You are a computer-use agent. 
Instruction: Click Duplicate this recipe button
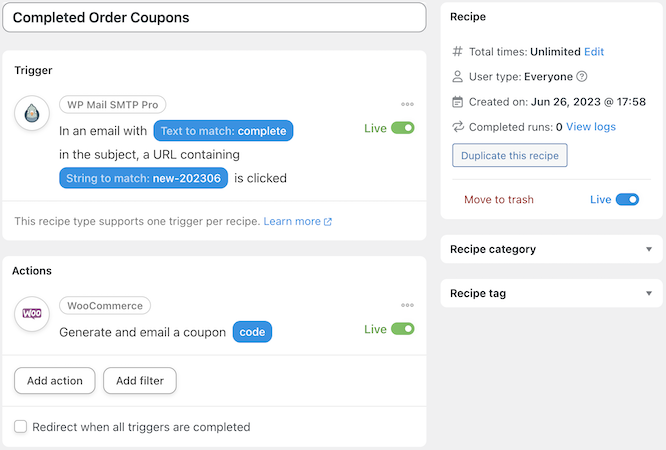510,156
